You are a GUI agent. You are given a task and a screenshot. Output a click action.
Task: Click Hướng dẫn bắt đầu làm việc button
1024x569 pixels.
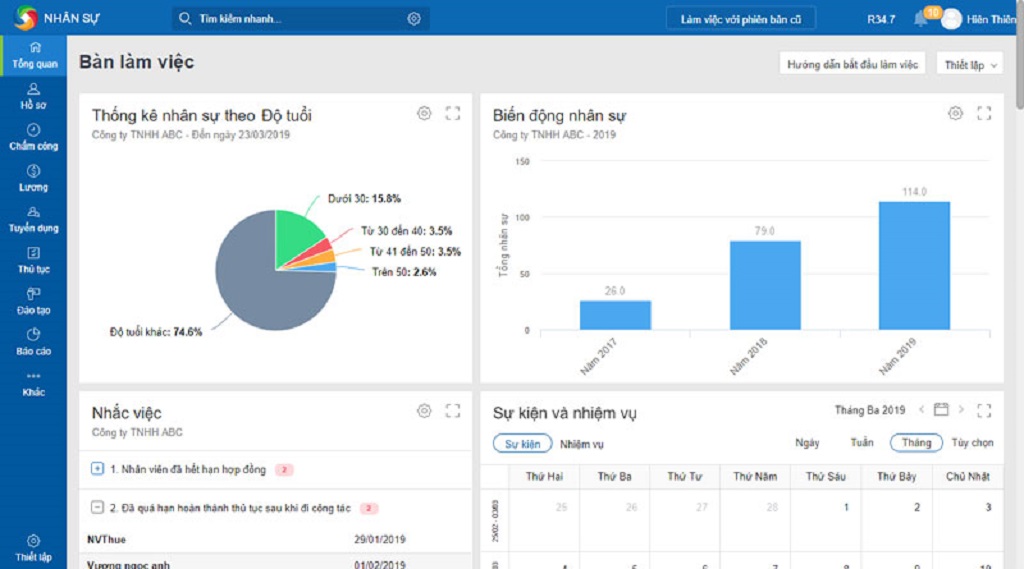tap(852, 64)
